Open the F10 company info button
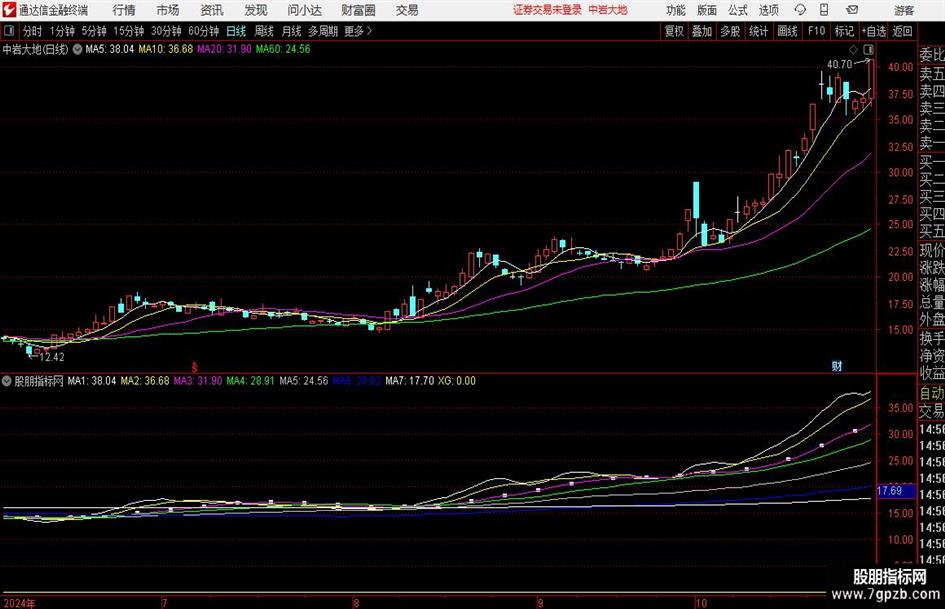Image resolution: width=945 pixels, height=609 pixels. pos(817,31)
